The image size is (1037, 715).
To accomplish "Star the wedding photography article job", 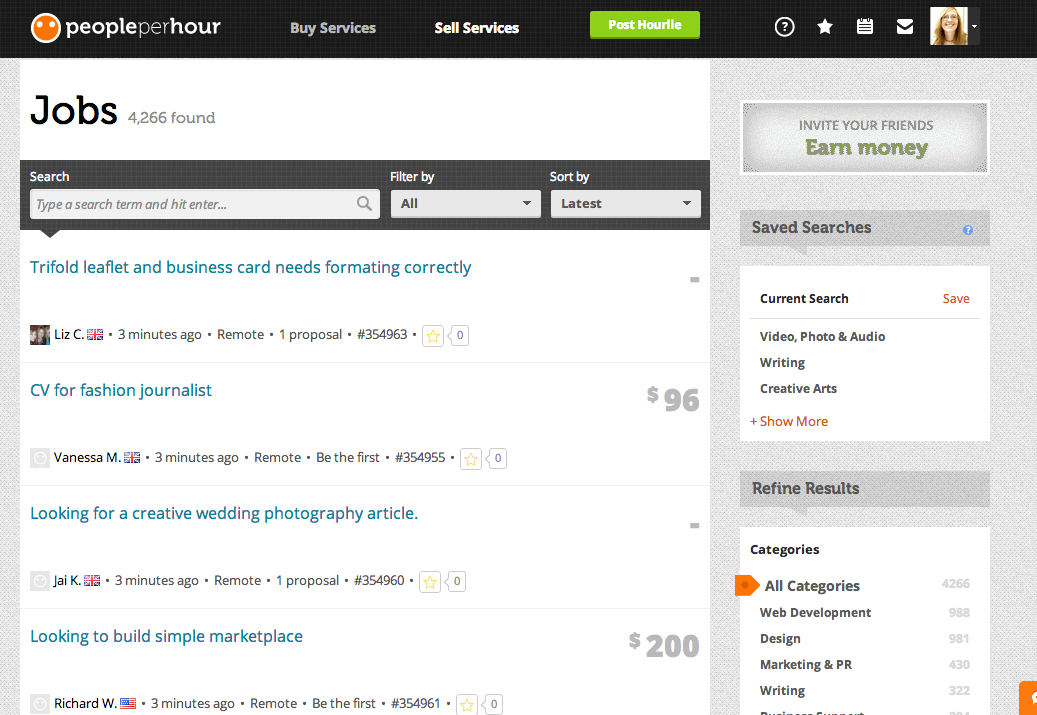I will 430,581.
